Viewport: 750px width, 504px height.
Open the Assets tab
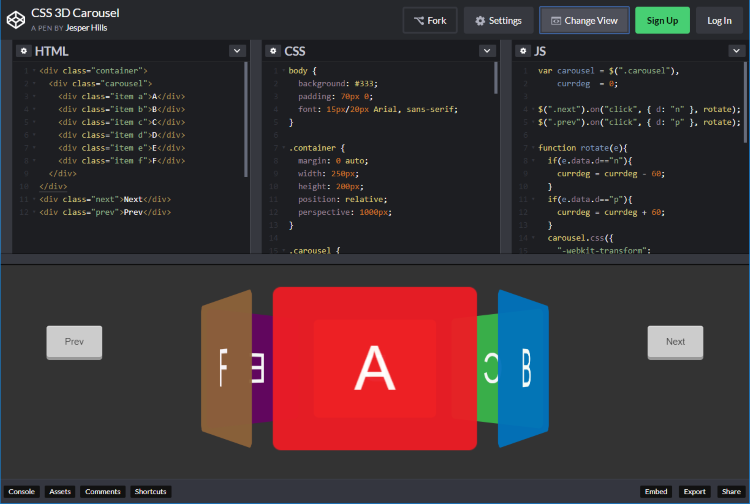[60, 492]
